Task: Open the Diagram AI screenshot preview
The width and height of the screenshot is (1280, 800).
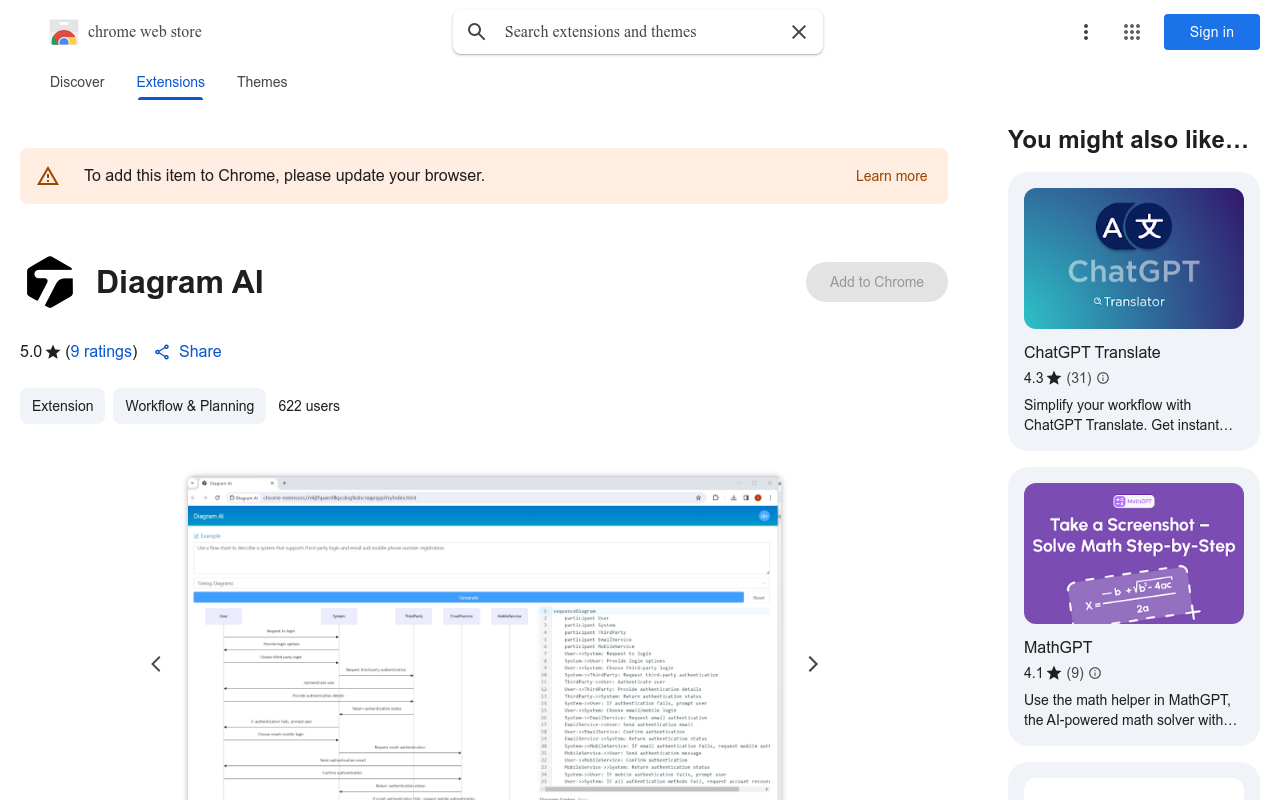Action: point(484,638)
